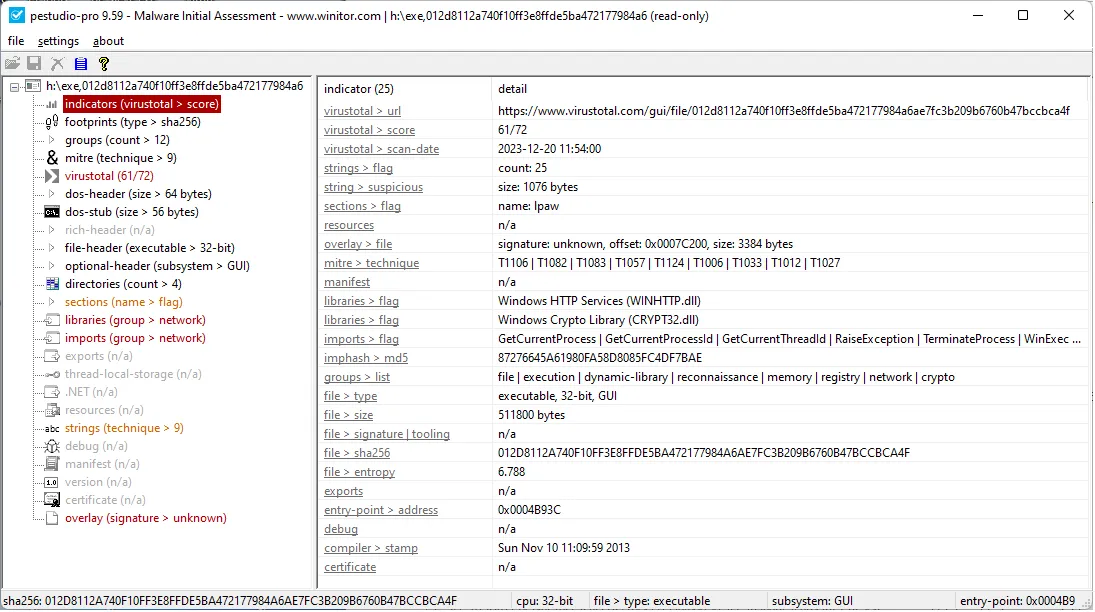Click the footprints tree icon

coord(52,122)
